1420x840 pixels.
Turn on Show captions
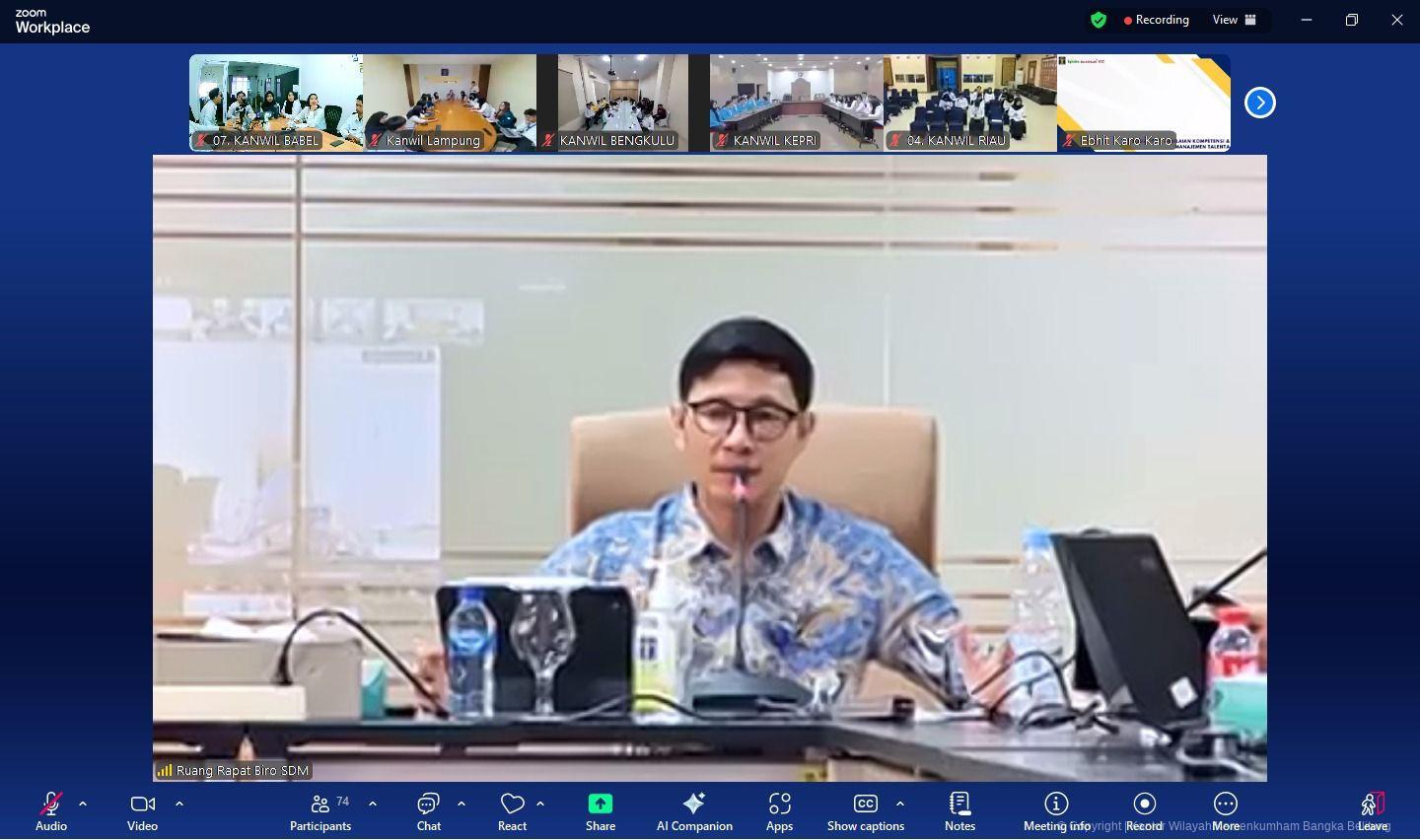coord(865,811)
